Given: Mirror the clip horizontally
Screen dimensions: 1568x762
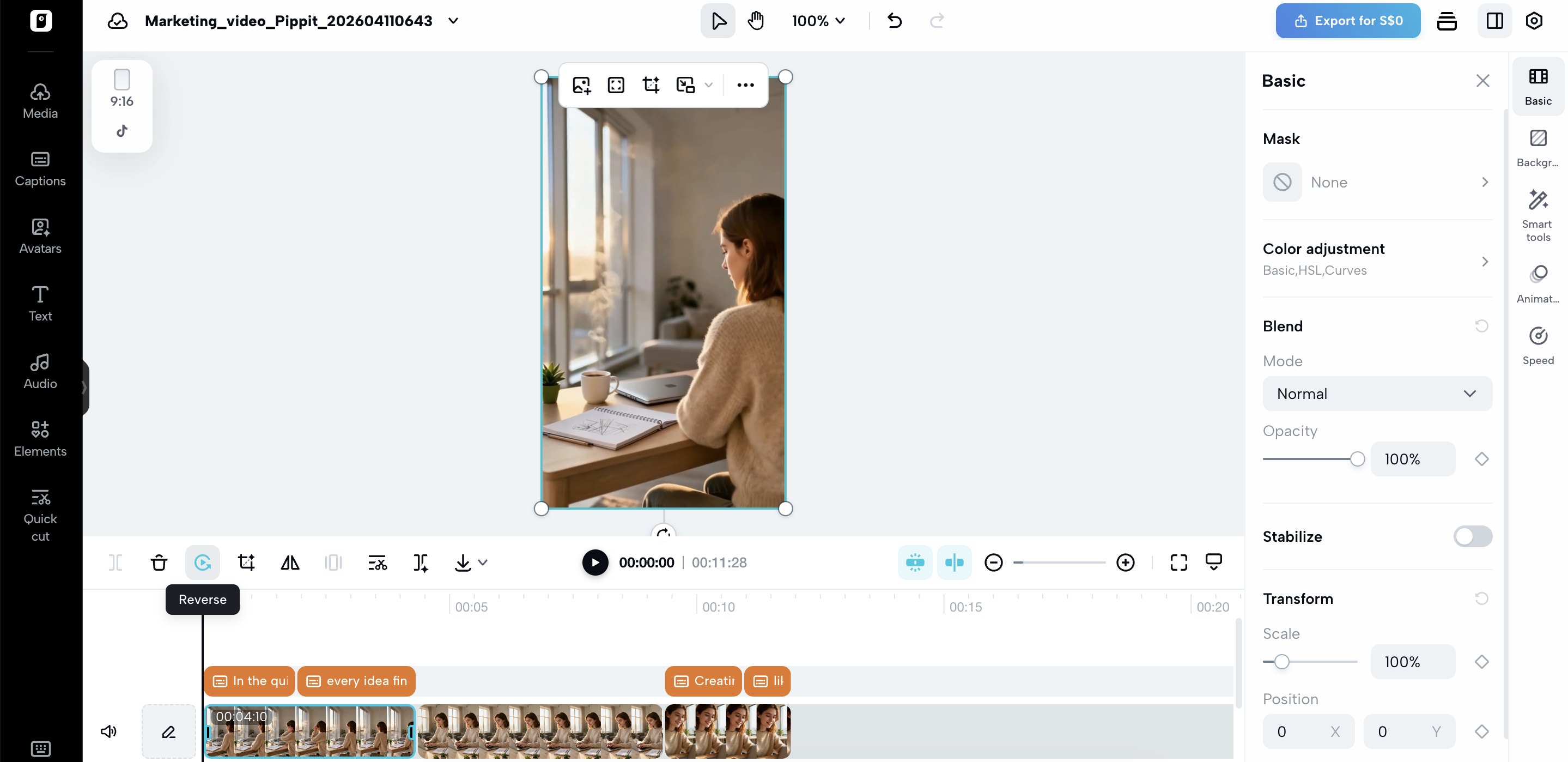Looking at the screenshot, I should tap(289, 562).
